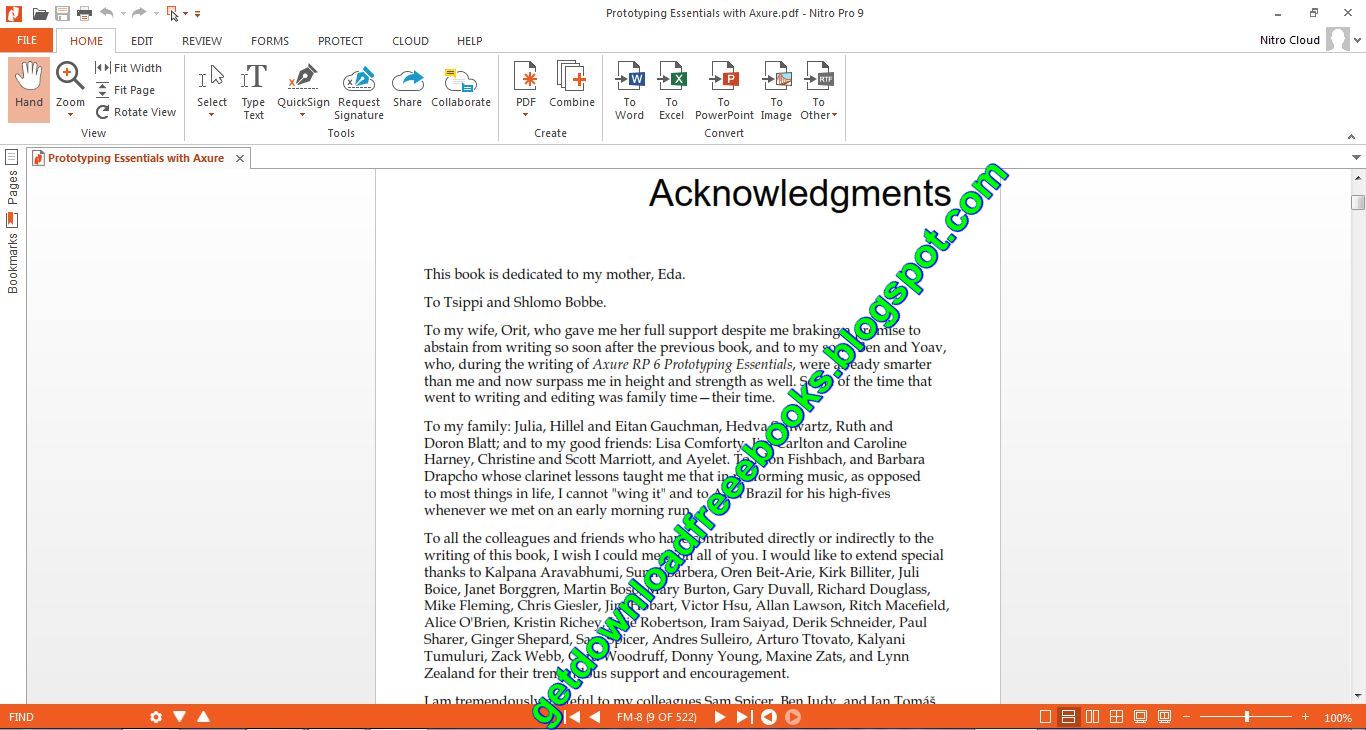Convert the document To PowerPoint
Image resolution: width=1366 pixels, height=730 pixels.
pos(724,90)
